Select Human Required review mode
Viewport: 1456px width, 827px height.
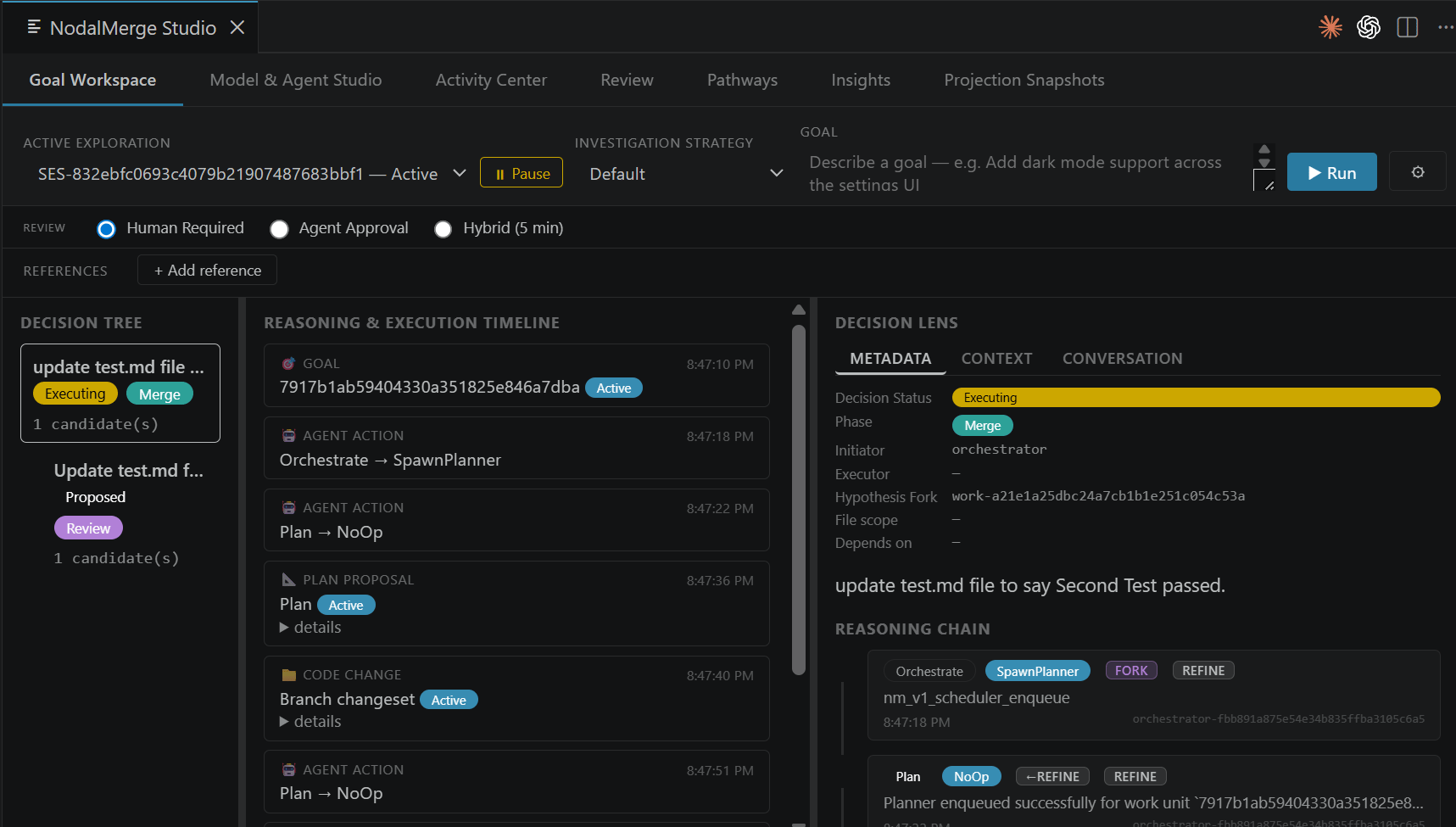106,229
